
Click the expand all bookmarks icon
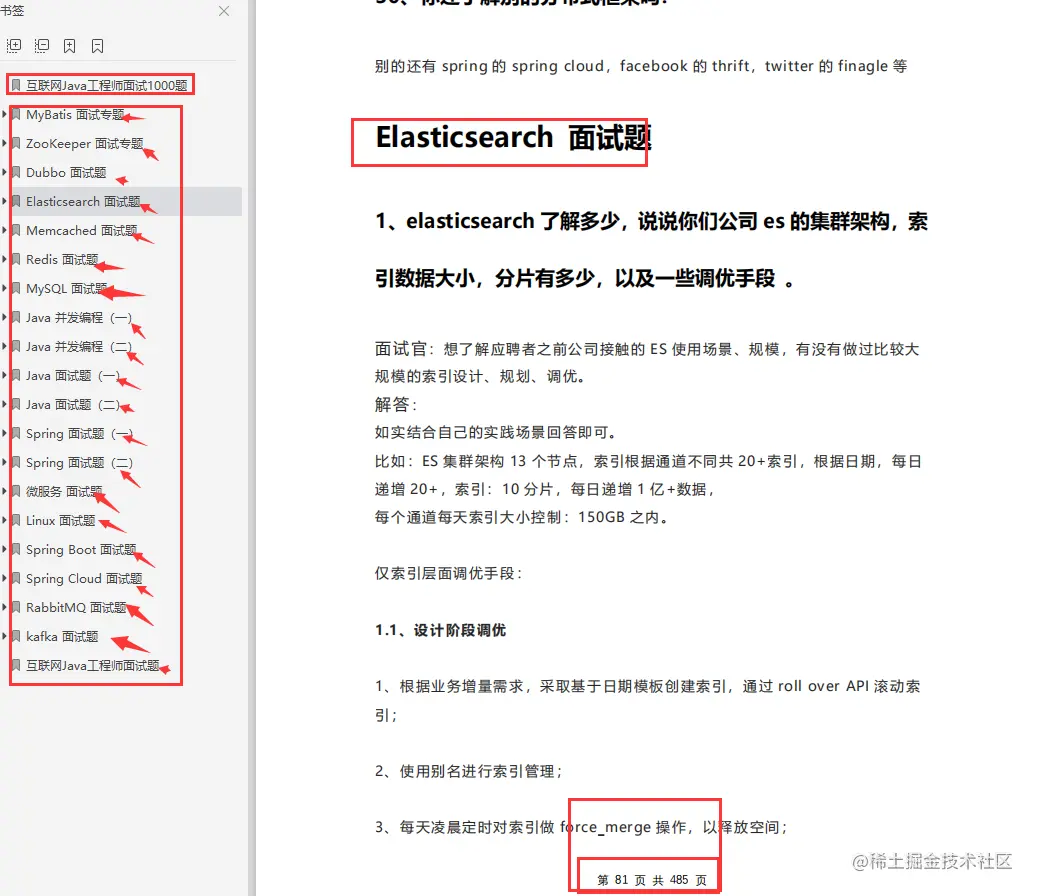(14, 45)
